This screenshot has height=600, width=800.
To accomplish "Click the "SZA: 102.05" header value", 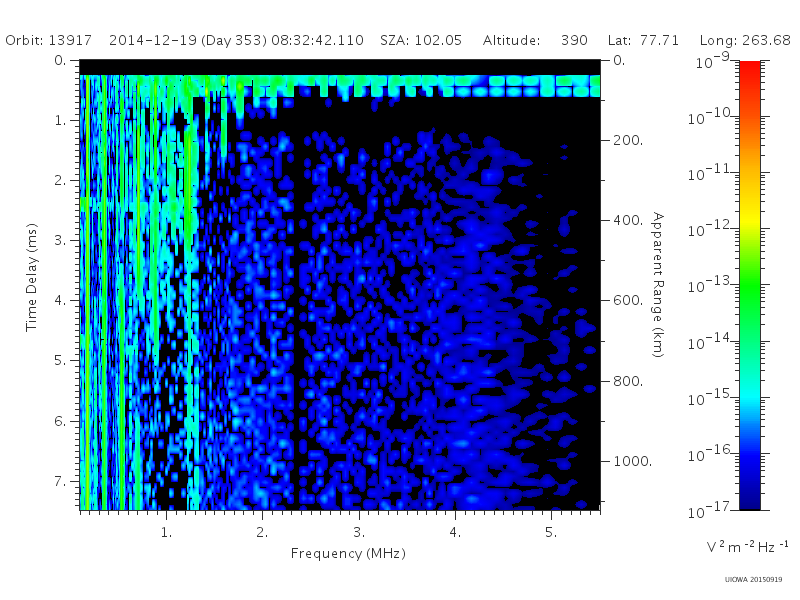I will click(x=421, y=40).
